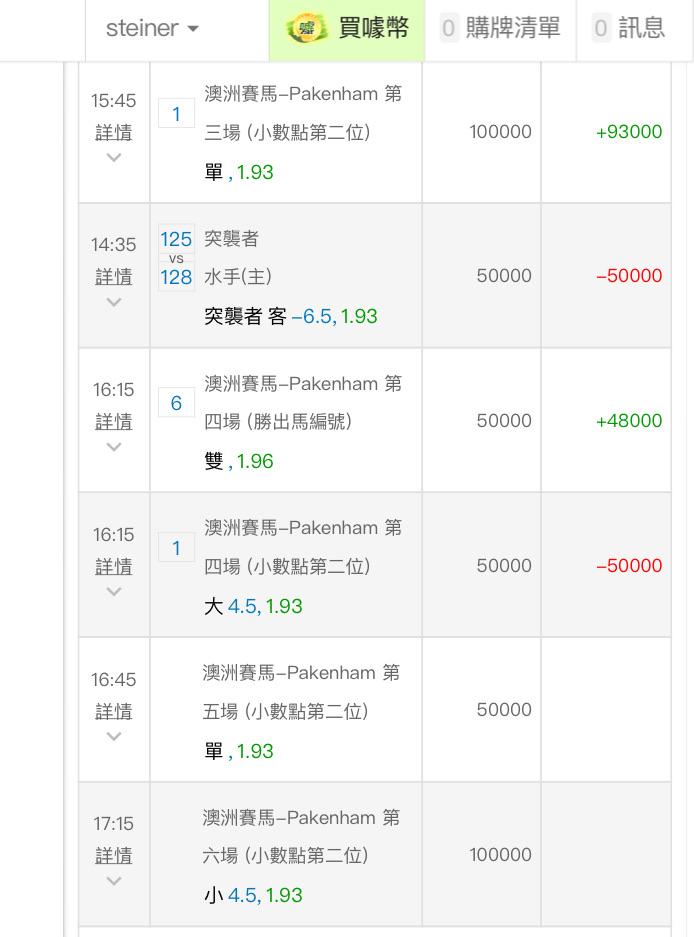This screenshot has height=937, width=694.
Task: Click result number 6 box for 第四場
Action: pos(176,403)
